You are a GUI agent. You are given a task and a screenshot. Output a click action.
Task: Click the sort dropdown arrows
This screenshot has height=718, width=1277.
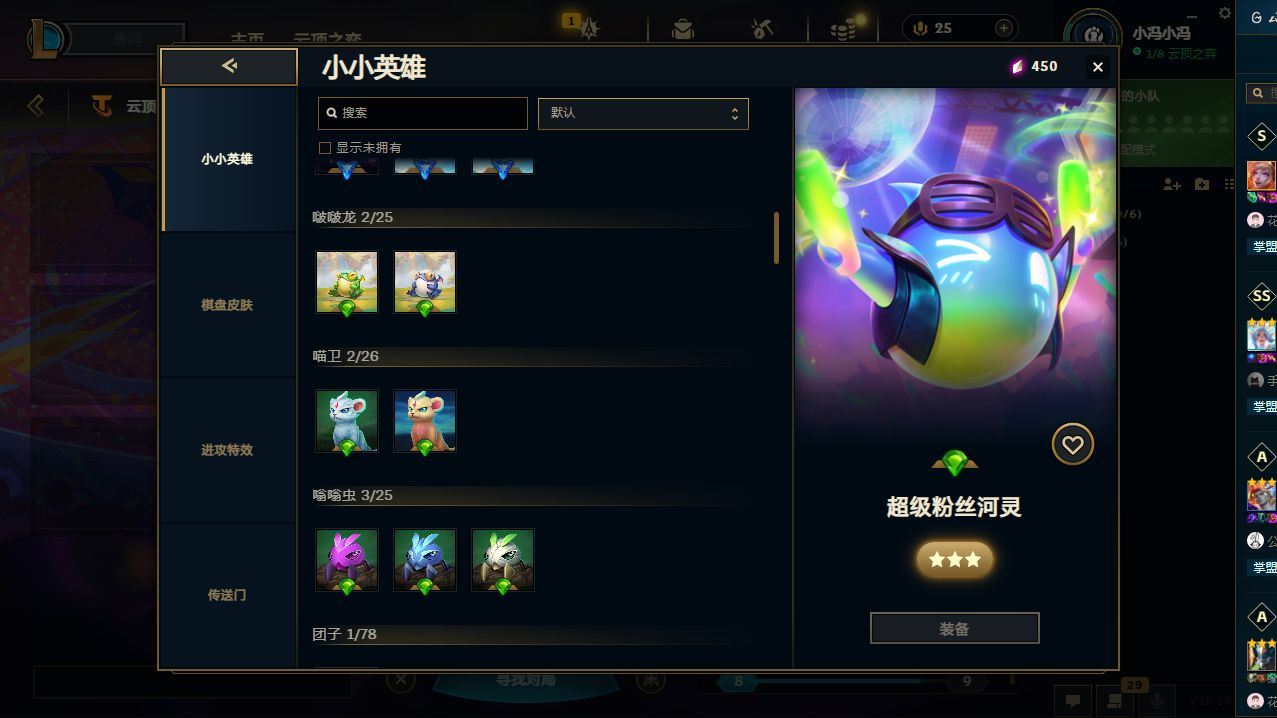point(734,113)
